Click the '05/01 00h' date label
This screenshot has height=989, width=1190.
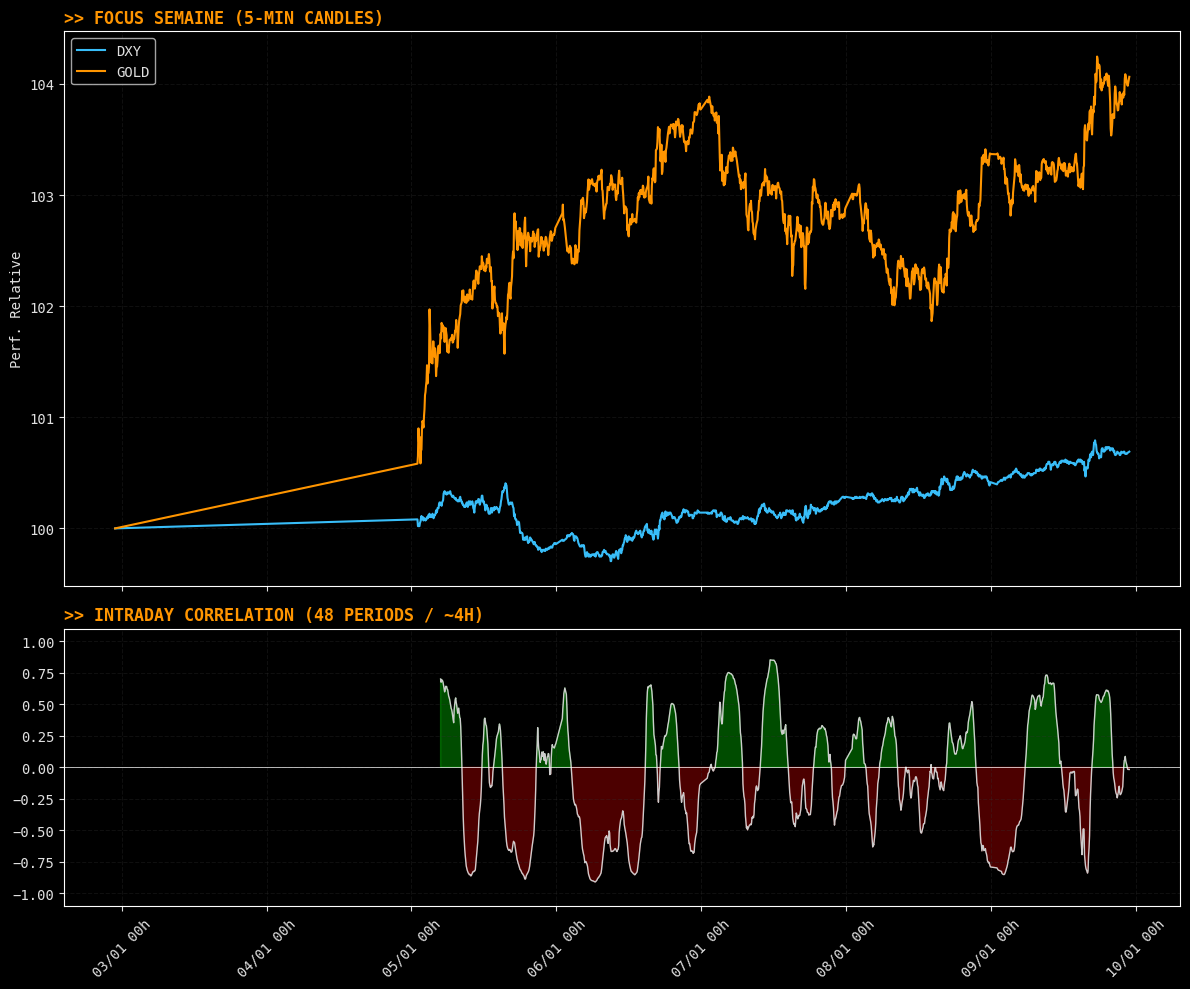point(411,948)
